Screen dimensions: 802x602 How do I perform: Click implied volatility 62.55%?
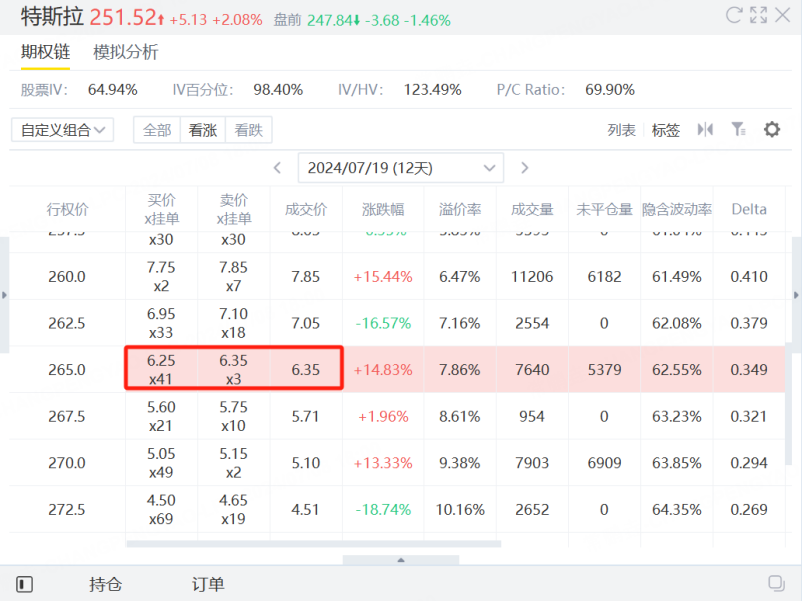click(x=677, y=370)
